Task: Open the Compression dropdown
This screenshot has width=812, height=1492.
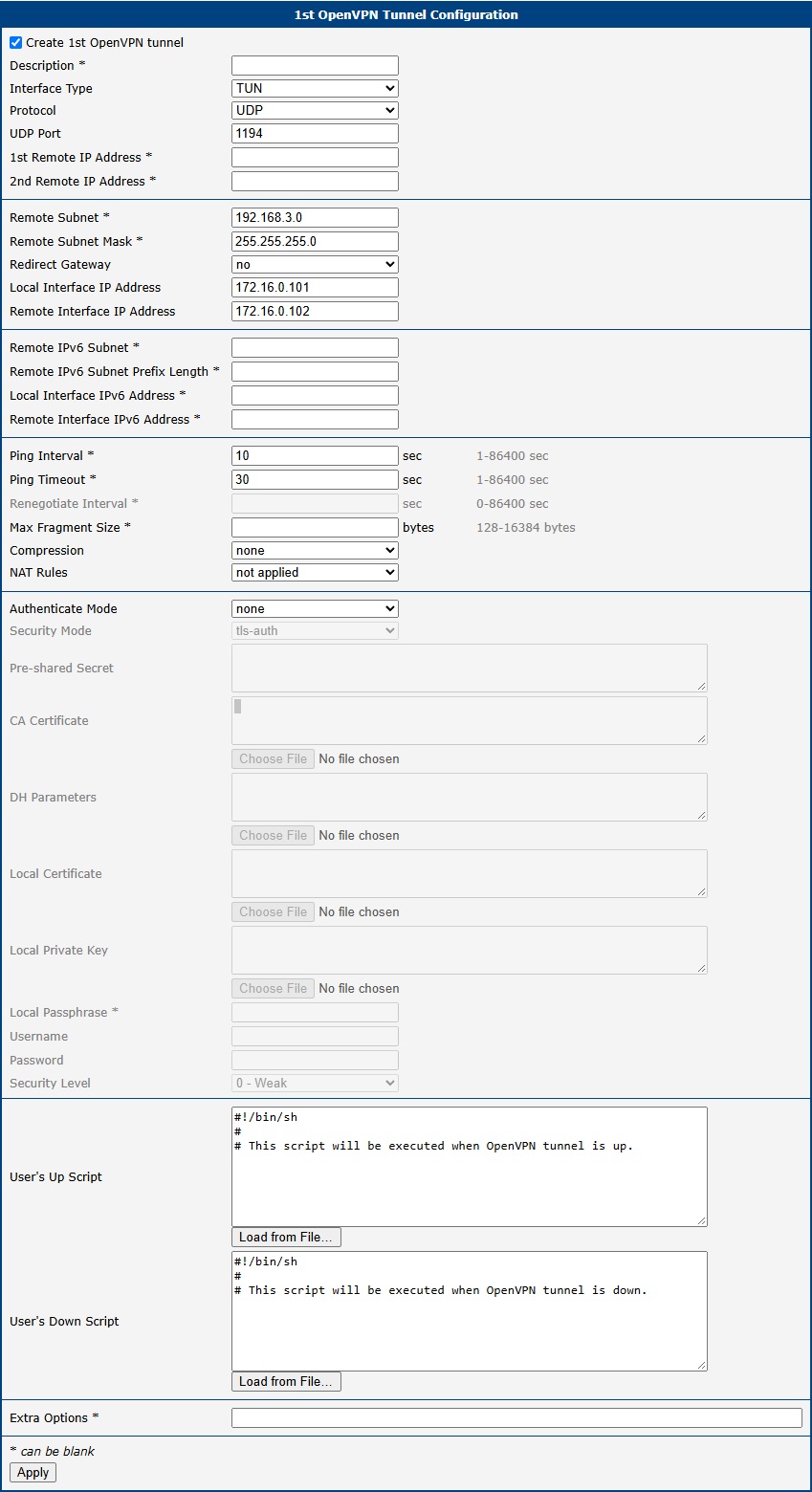Action: pos(315,550)
